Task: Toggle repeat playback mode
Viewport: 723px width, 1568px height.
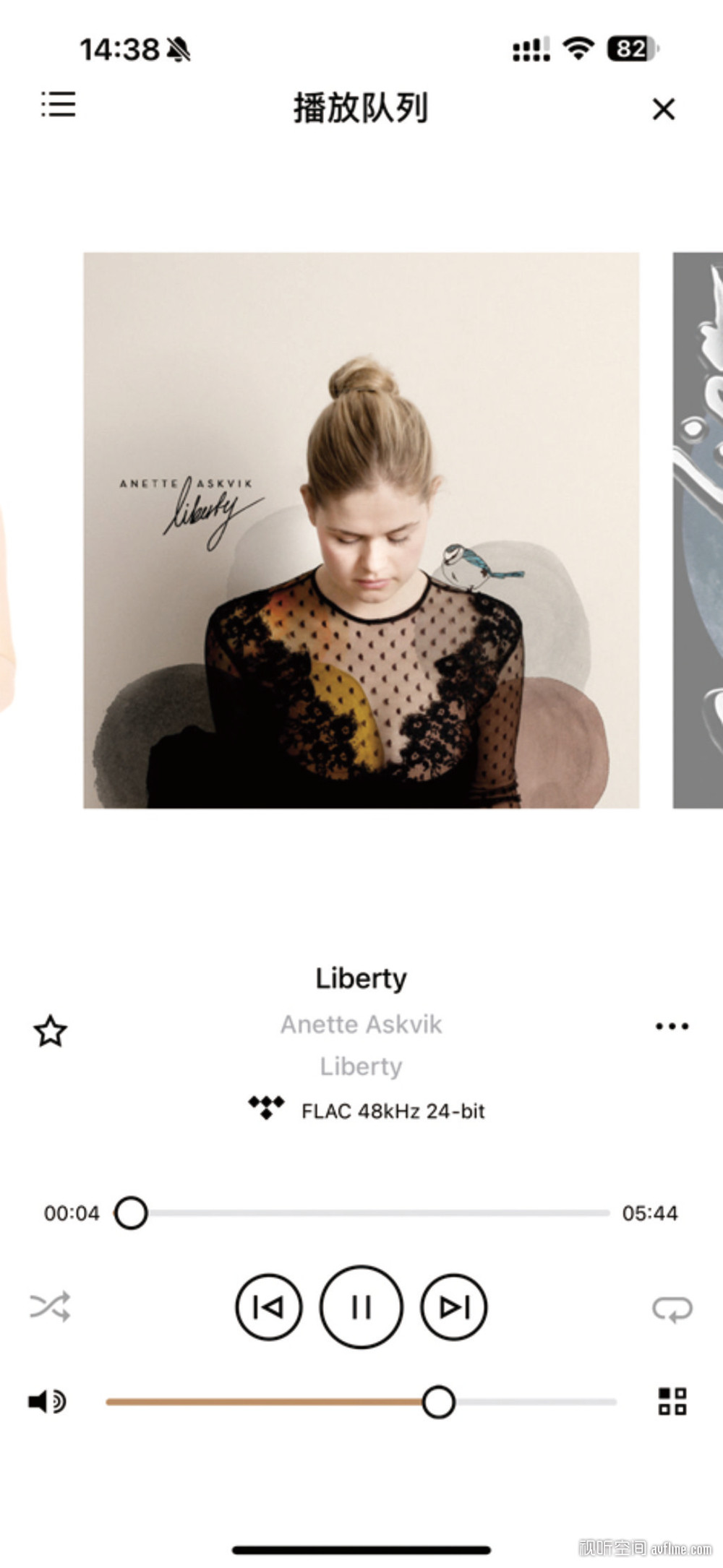Action: pyautogui.click(x=672, y=1309)
